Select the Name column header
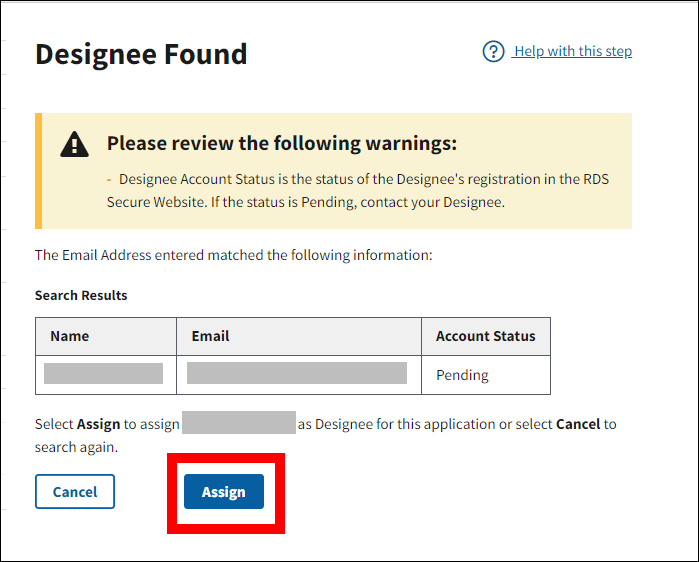The image size is (699, 562). pyautogui.click(x=70, y=336)
